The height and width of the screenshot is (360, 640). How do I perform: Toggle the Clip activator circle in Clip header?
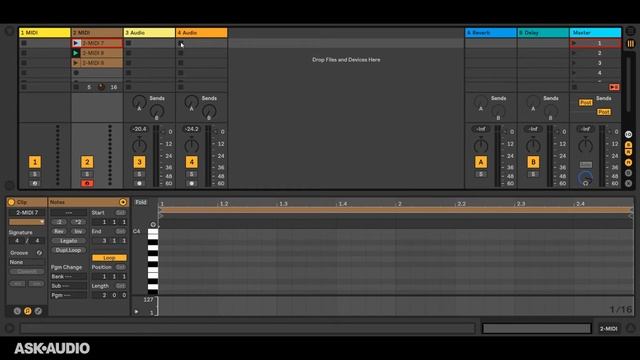pyautogui.click(x=11, y=202)
